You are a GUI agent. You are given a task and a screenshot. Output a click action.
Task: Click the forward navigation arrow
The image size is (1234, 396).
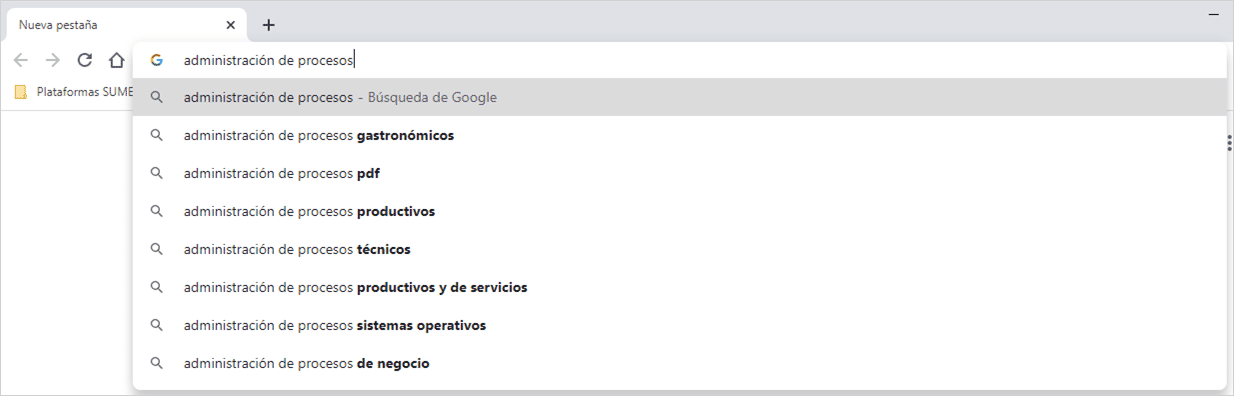click(53, 60)
